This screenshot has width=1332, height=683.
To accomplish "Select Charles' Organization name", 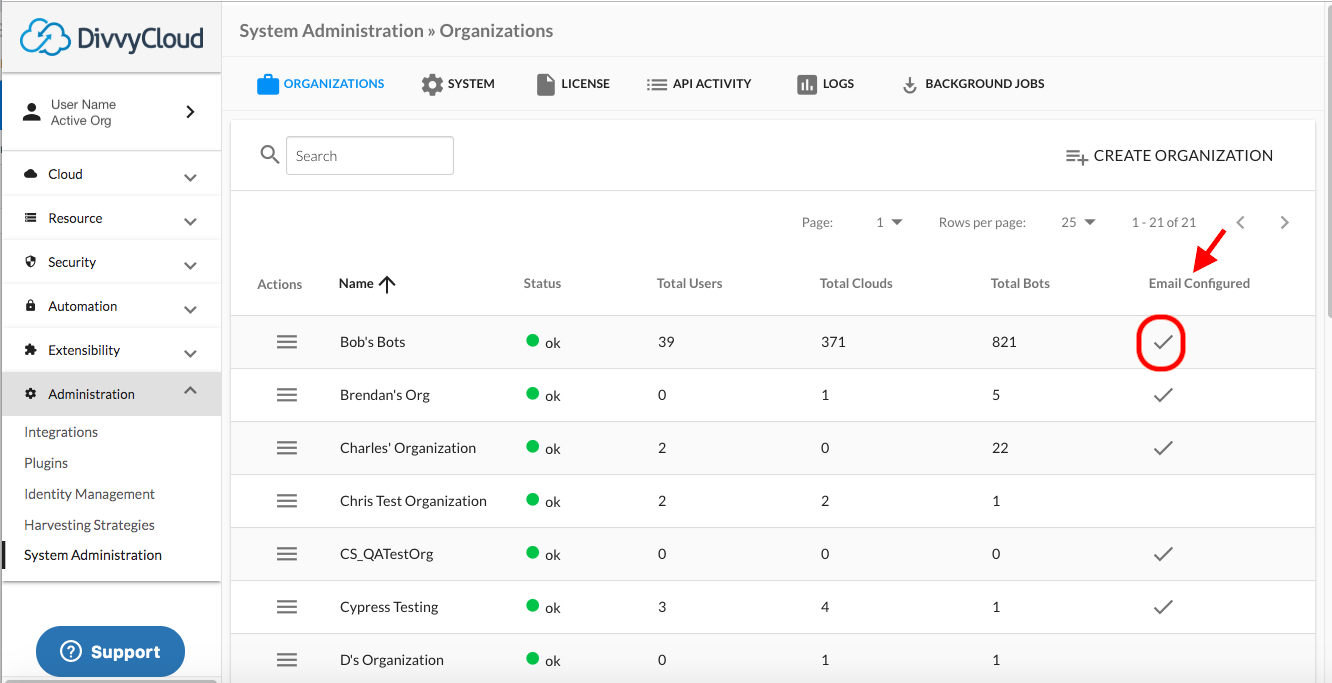I will 408,448.
